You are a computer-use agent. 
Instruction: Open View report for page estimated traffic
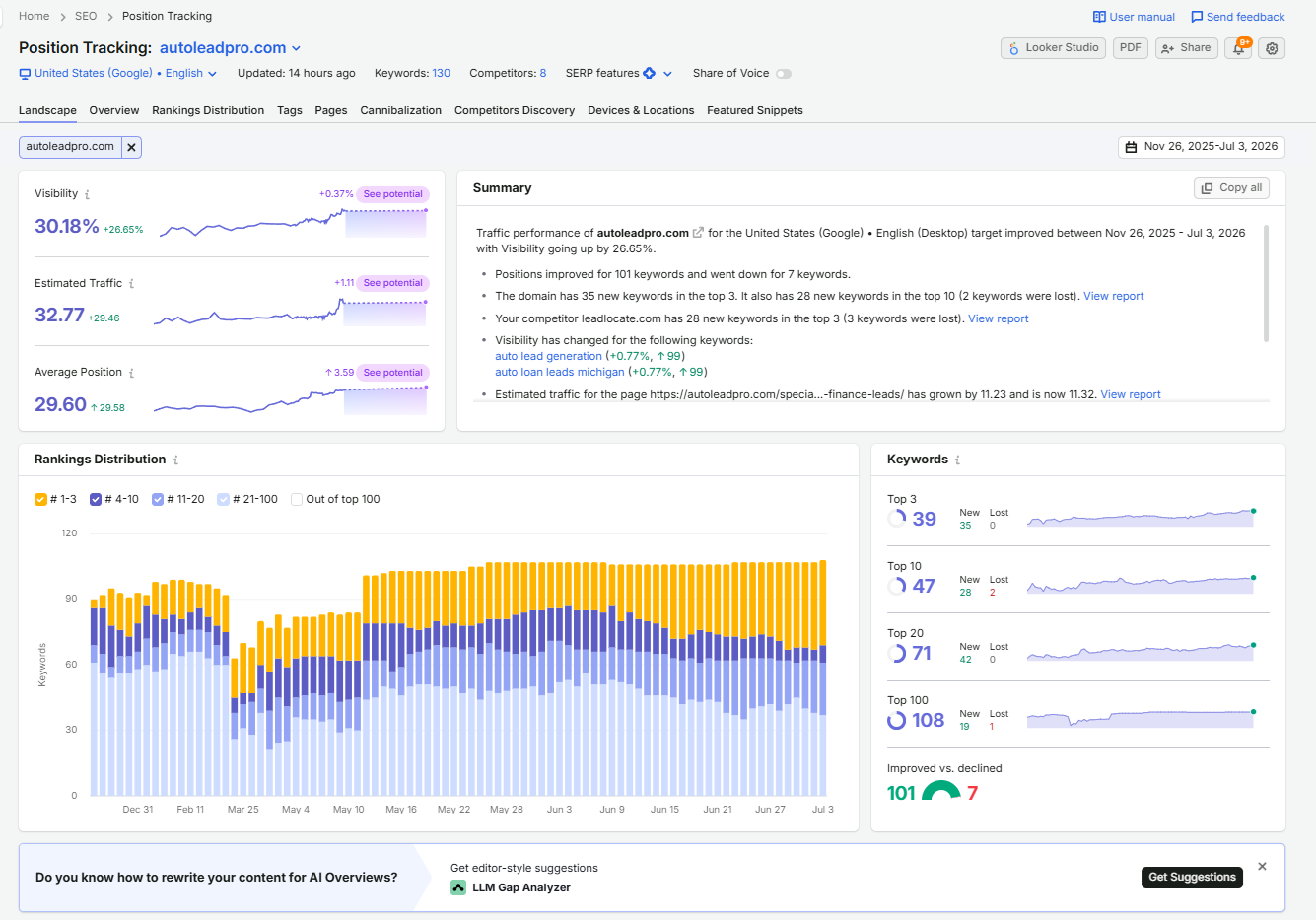click(1131, 394)
